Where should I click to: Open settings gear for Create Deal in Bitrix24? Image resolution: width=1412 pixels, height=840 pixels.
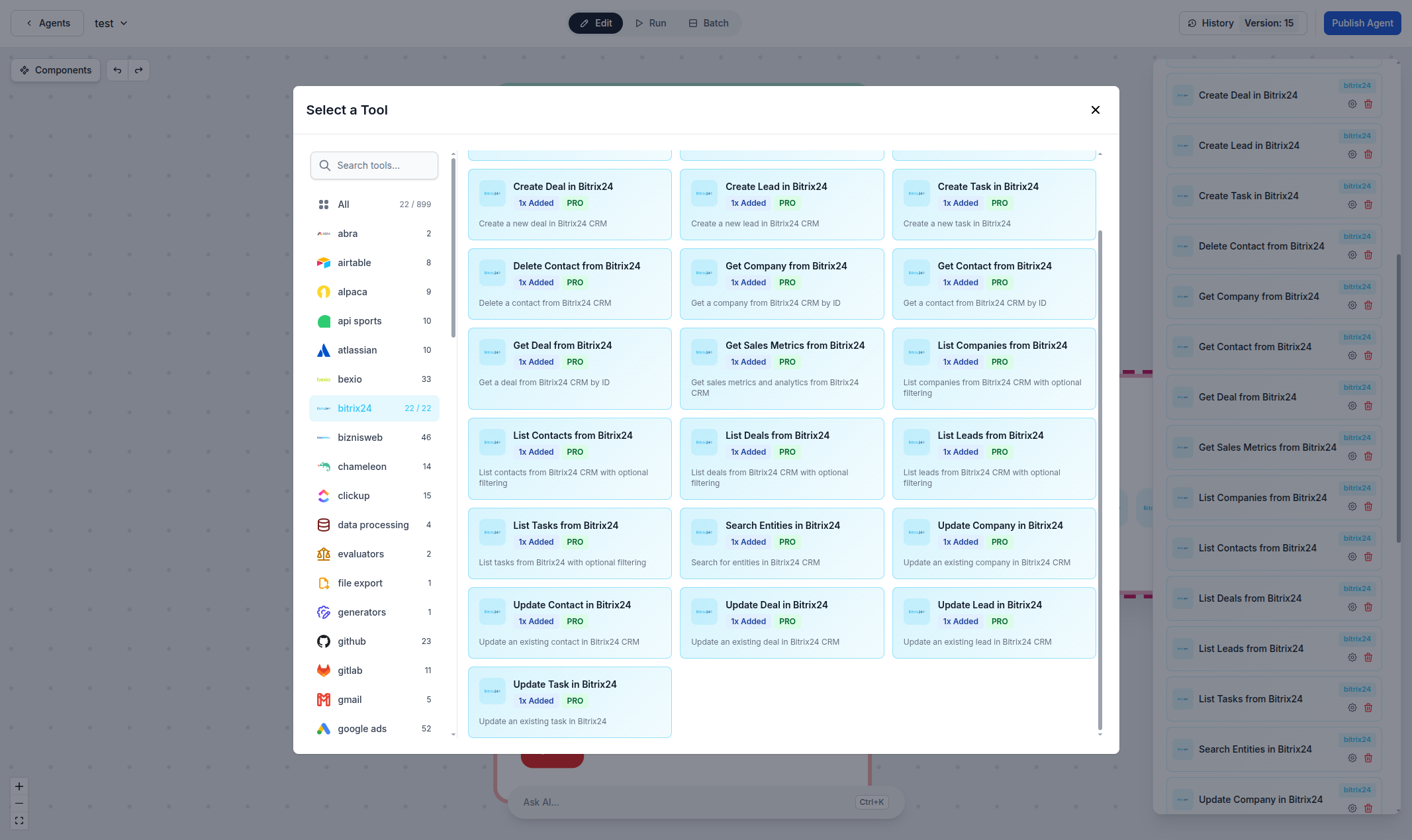[x=1352, y=104]
